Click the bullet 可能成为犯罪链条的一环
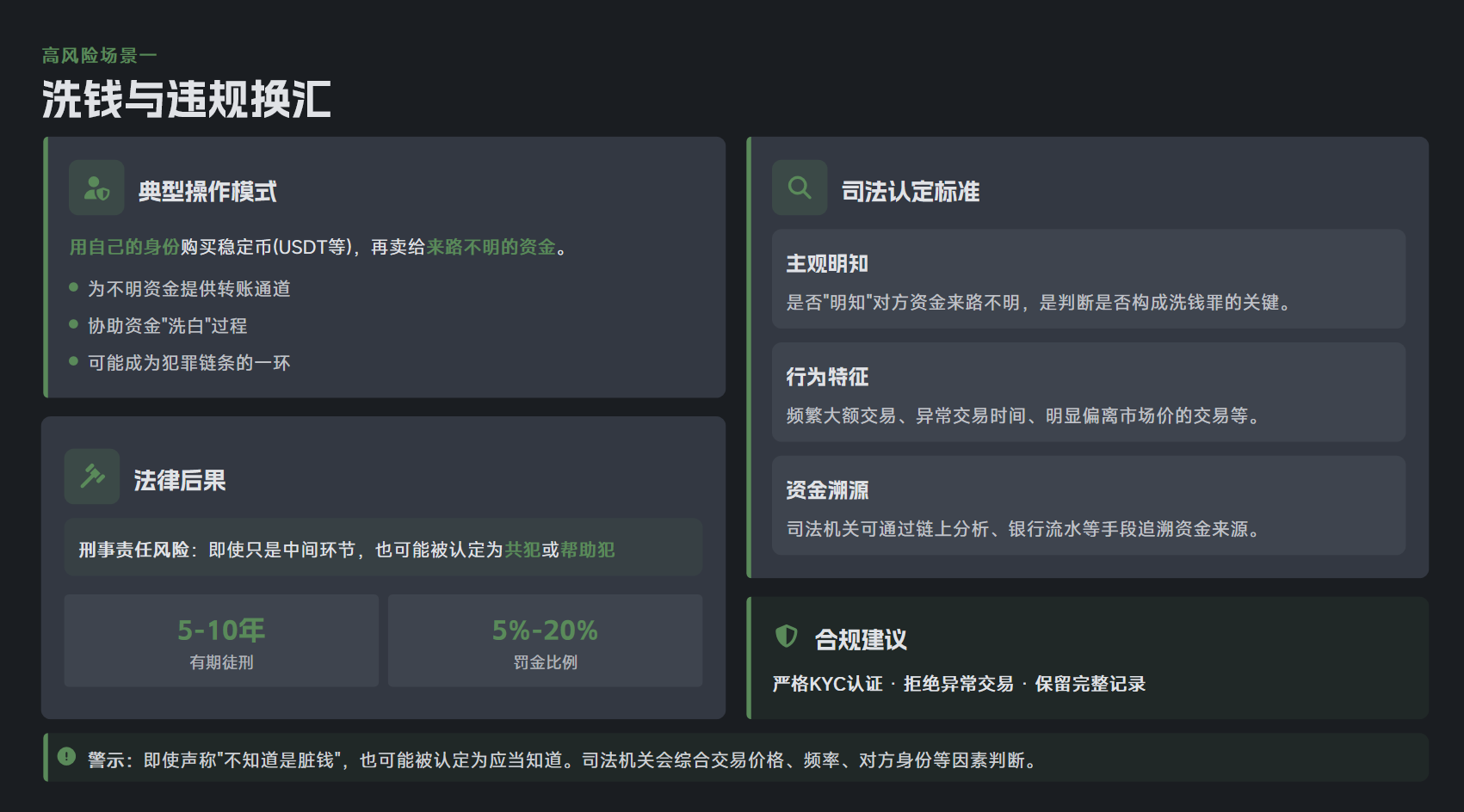 (189, 363)
